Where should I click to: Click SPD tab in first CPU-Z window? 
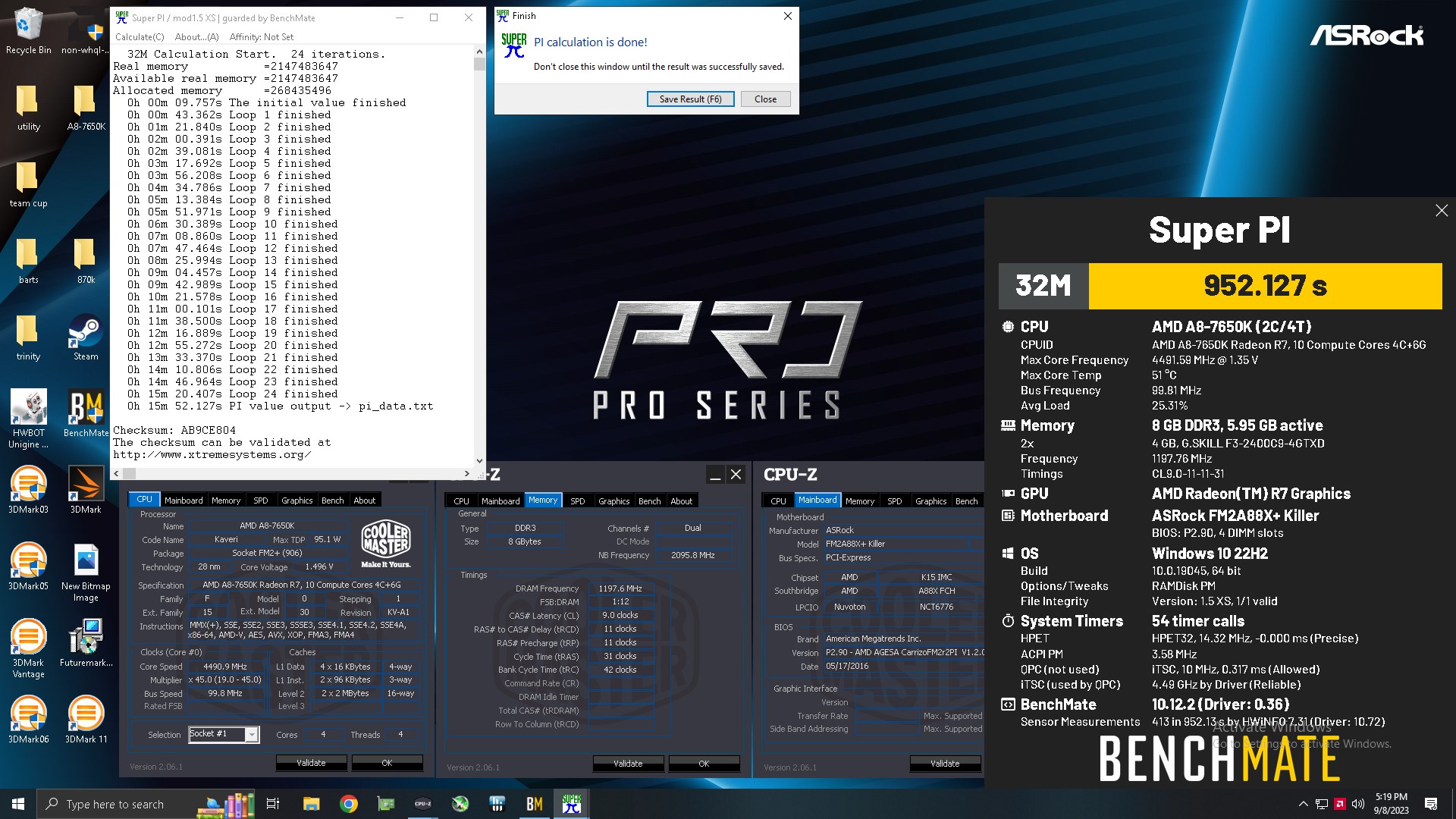tap(261, 500)
